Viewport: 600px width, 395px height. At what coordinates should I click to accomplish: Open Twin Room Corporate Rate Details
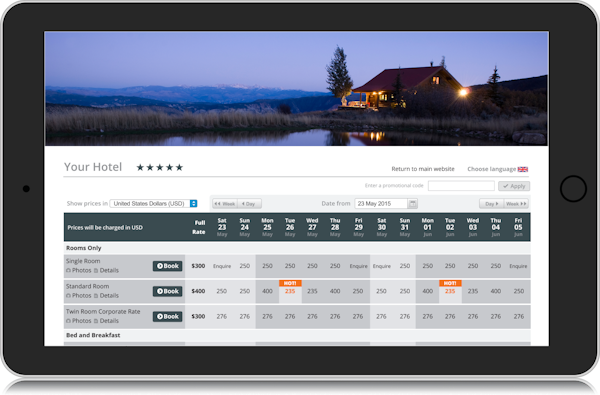[106, 321]
